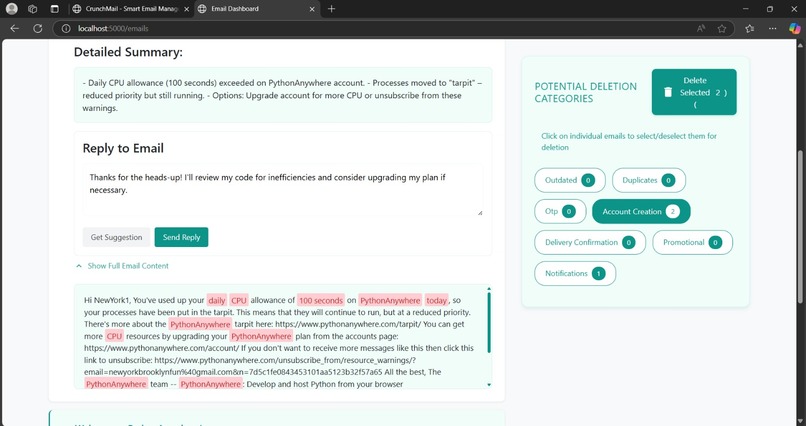Select the Duplicates category chip
806x426 pixels.
point(649,180)
